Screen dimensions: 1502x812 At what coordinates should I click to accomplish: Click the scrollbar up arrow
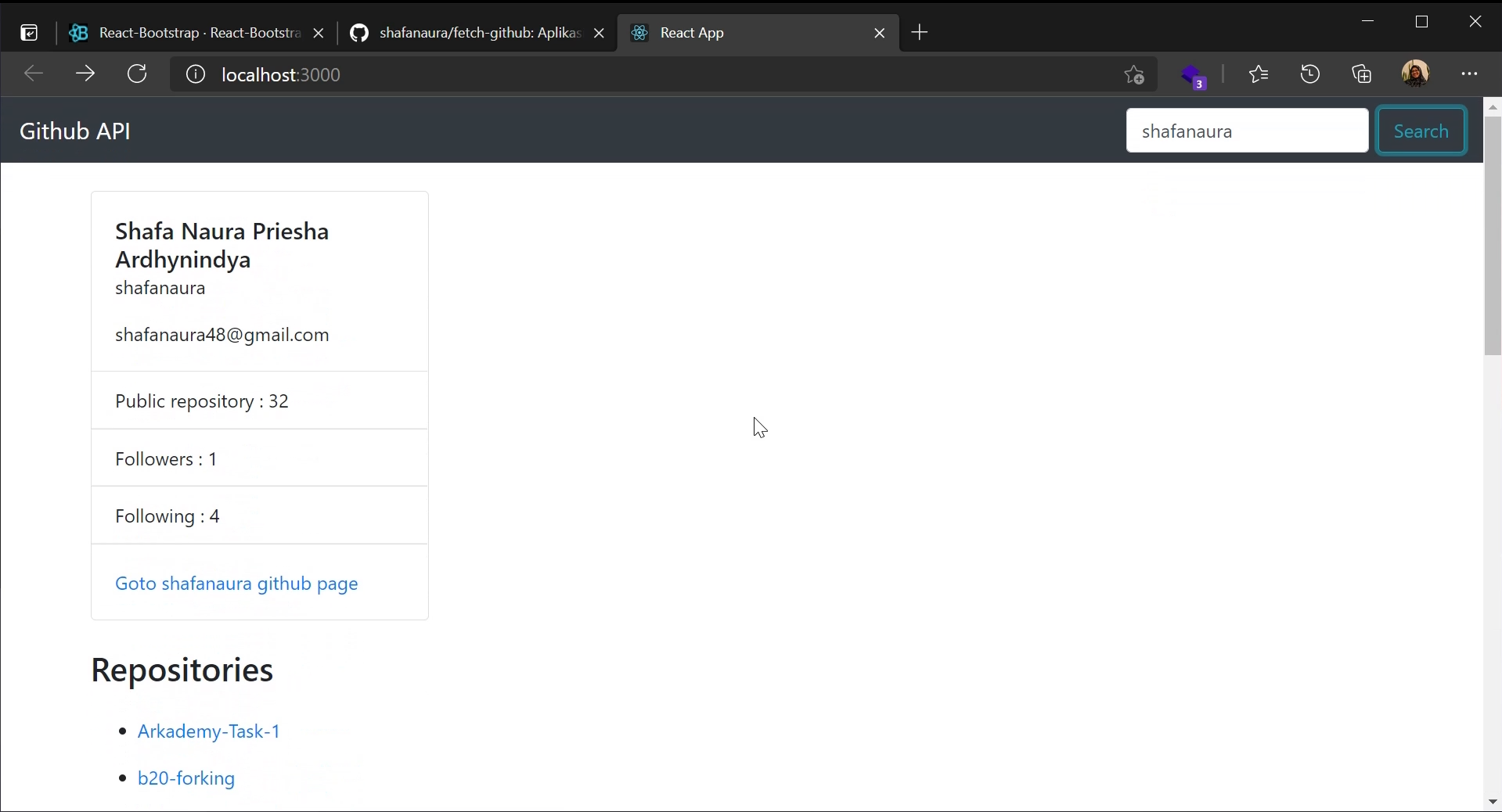(1493, 106)
